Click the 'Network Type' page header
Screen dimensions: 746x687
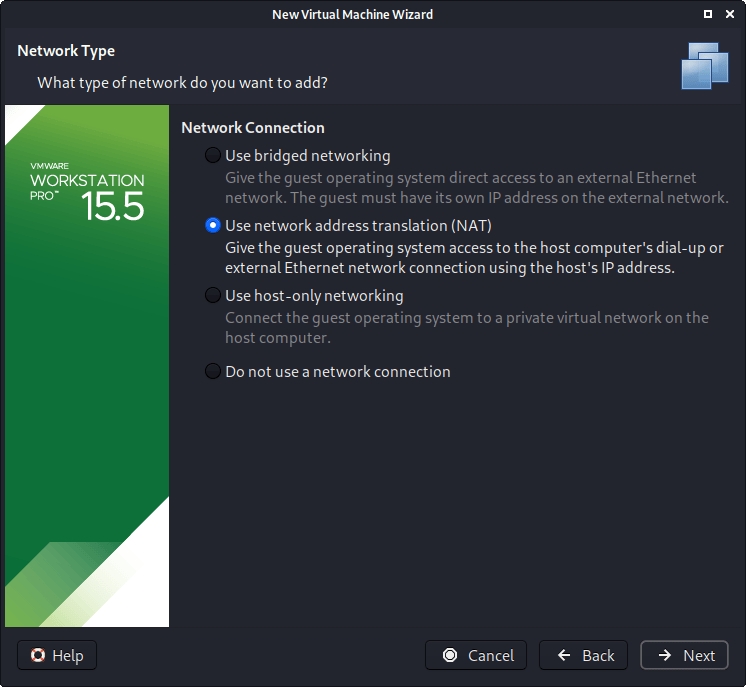pyautogui.click(x=66, y=51)
